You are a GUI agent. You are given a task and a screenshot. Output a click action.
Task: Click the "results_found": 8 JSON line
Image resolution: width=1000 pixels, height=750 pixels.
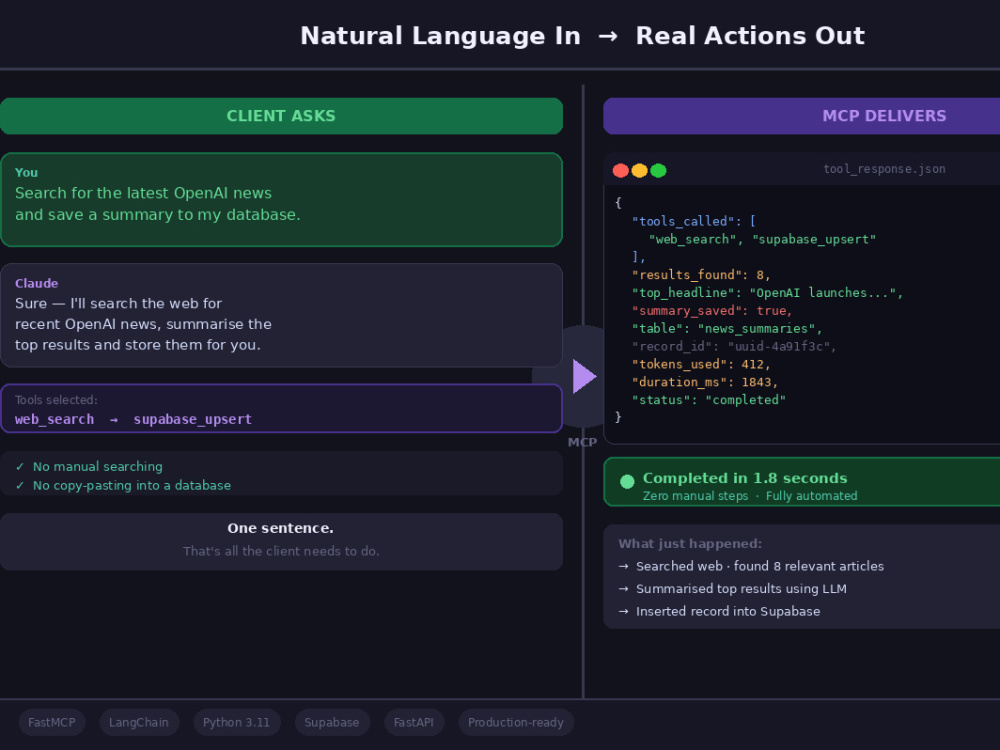click(701, 275)
